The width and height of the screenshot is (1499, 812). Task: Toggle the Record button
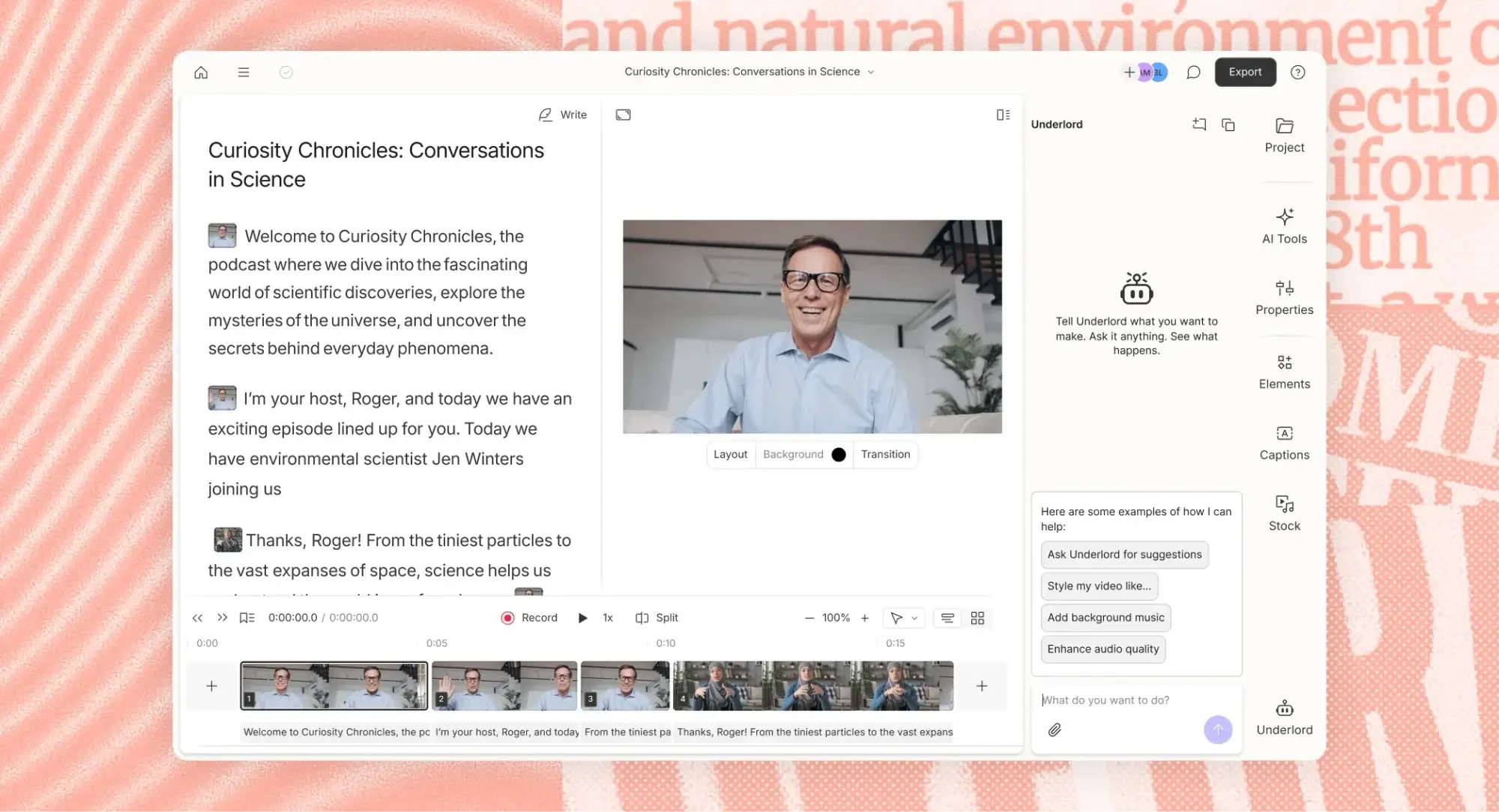coord(529,618)
